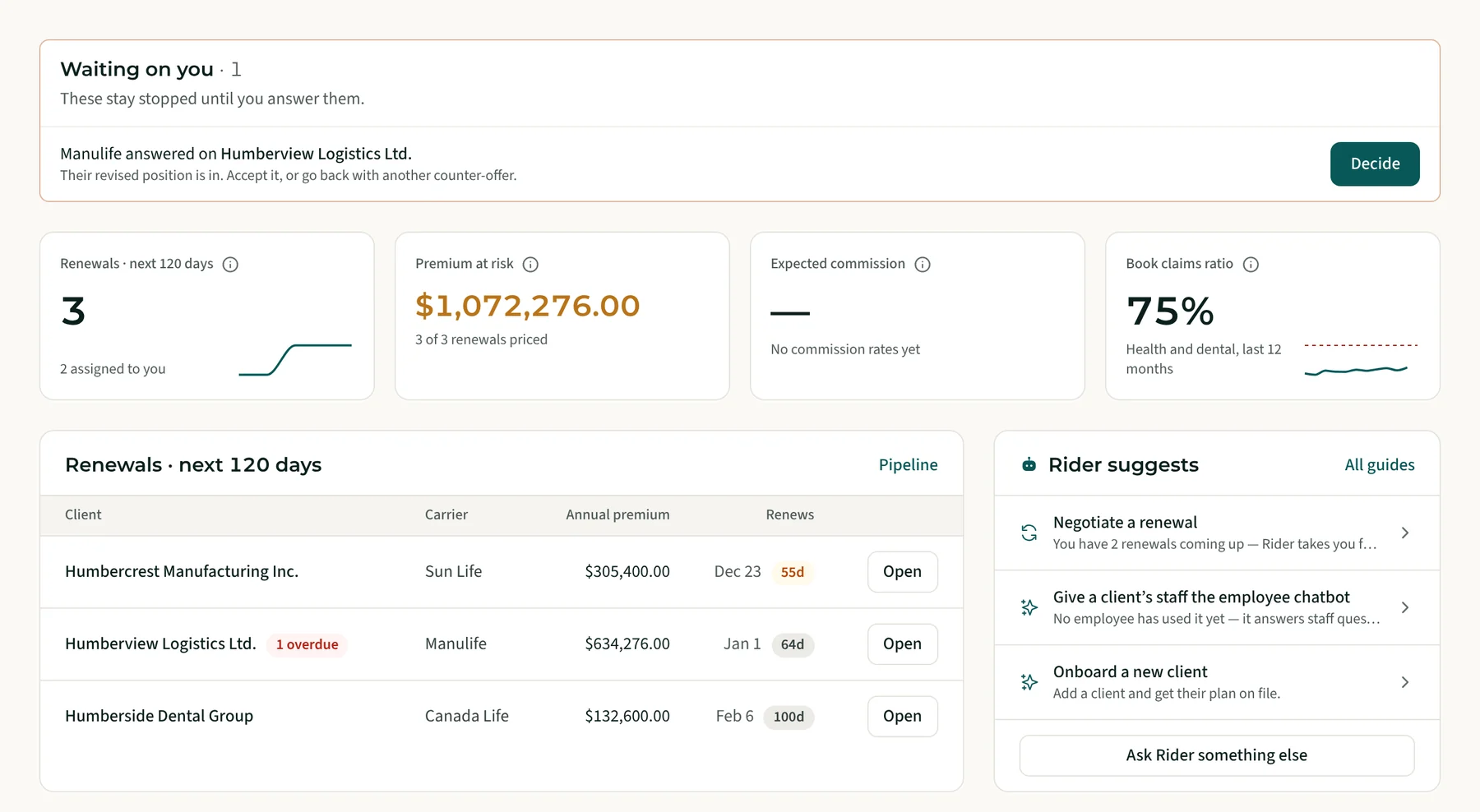Click the Canada Life carrier cell
Image resolution: width=1480 pixels, height=812 pixels.
click(x=467, y=717)
